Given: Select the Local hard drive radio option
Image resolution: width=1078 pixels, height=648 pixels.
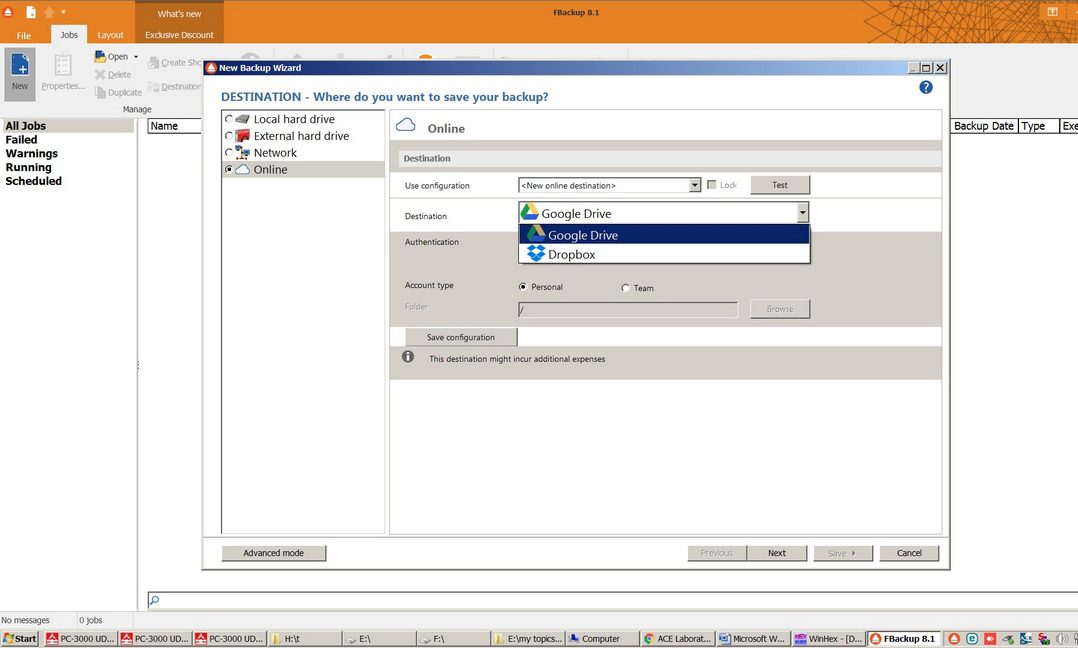Looking at the screenshot, I should [229, 119].
